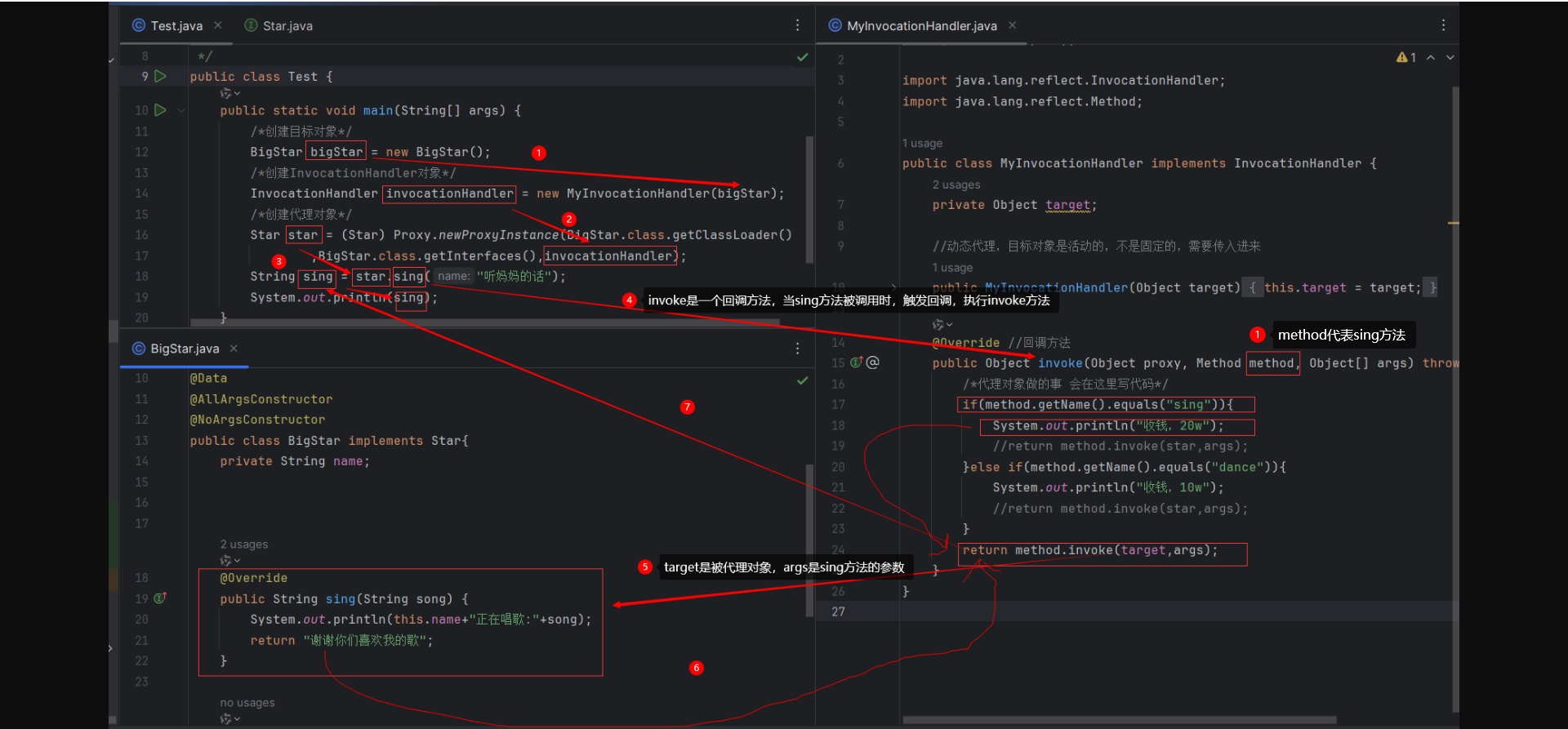Click the horizontal scrollbar under MyInvocationHandler editor

1119,720
